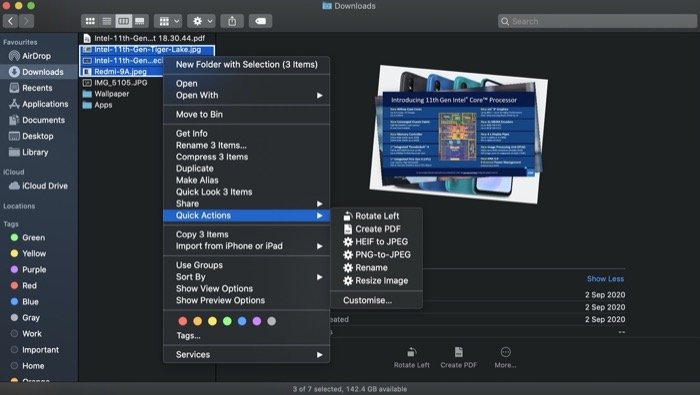Select the Important tag in the sidebar
The image size is (700, 395).
tap(39, 350)
